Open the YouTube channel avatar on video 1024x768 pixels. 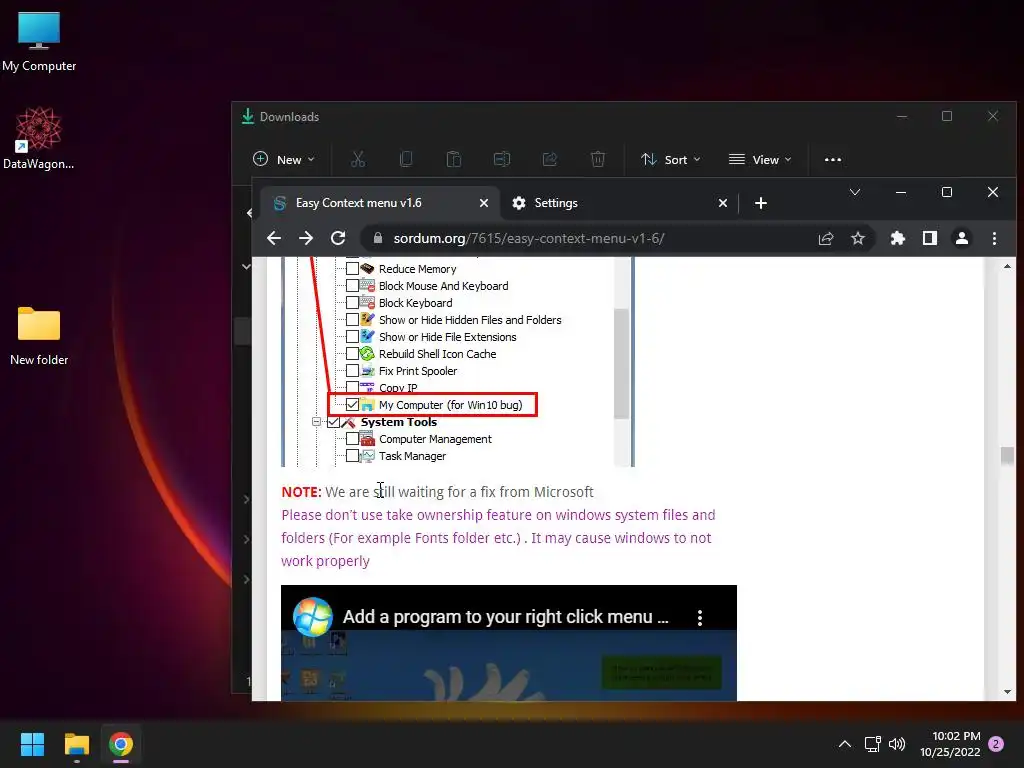point(312,616)
